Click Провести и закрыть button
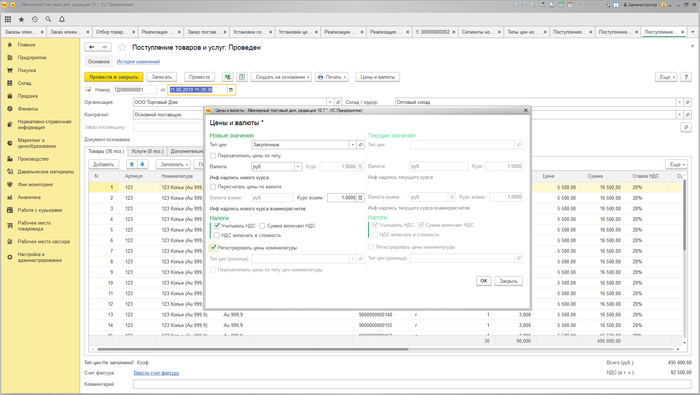 (114, 77)
